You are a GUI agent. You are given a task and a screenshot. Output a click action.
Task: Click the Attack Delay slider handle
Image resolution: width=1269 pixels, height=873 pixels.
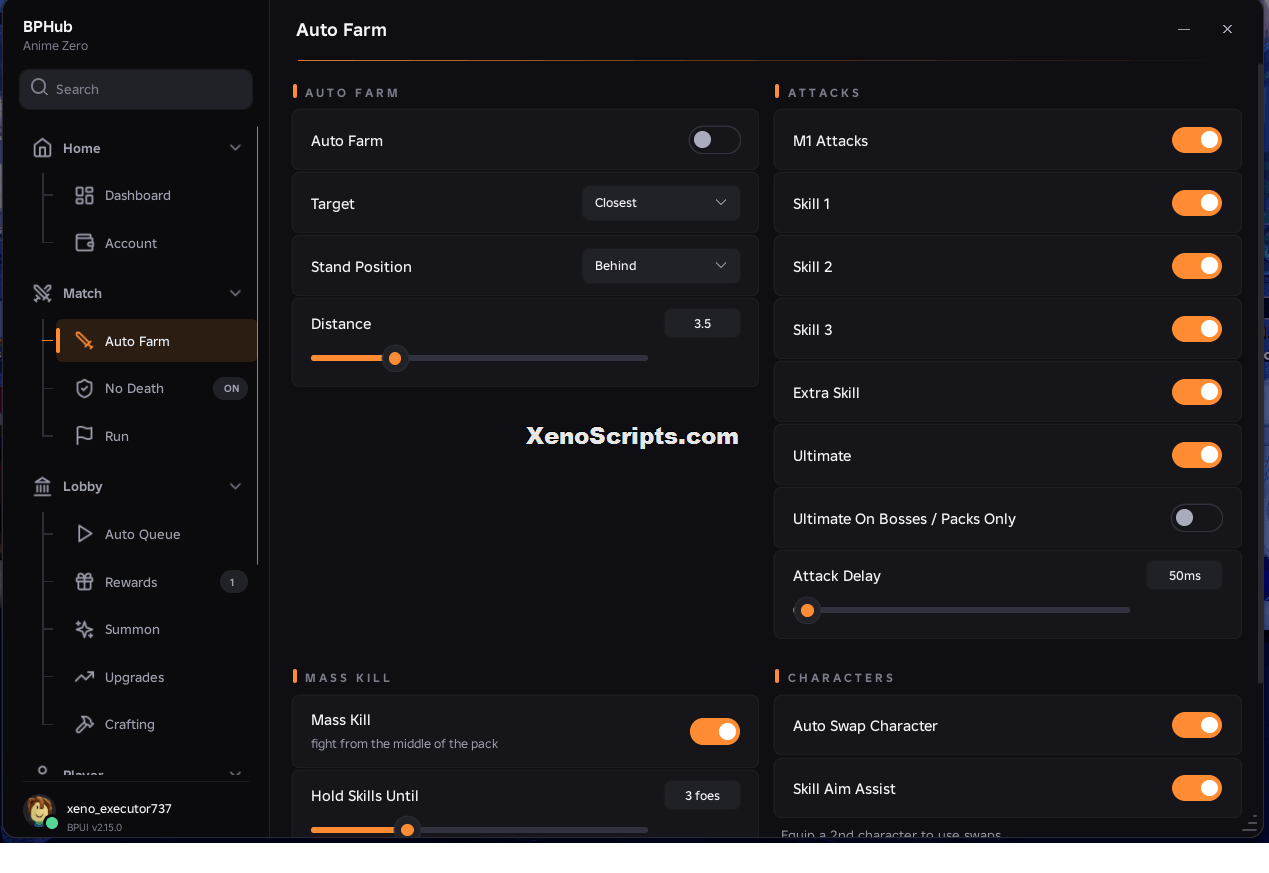tap(807, 610)
